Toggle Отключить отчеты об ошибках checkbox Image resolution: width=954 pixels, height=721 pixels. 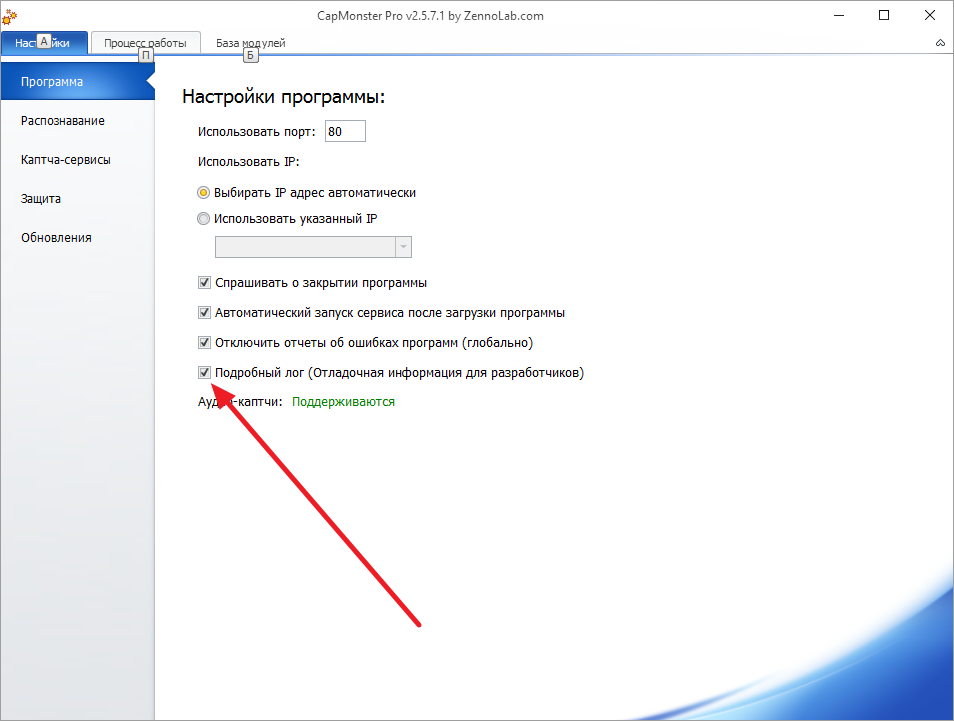coord(204,343)
